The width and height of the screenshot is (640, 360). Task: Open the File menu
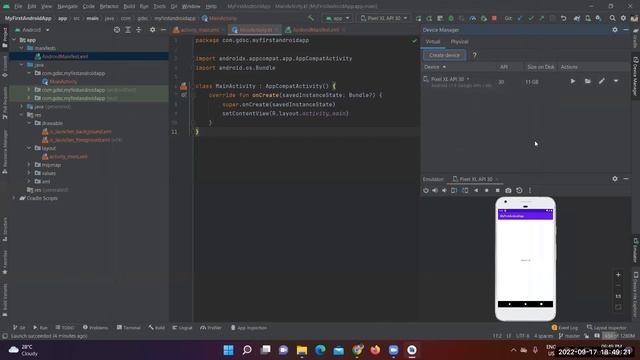(18, 7)
